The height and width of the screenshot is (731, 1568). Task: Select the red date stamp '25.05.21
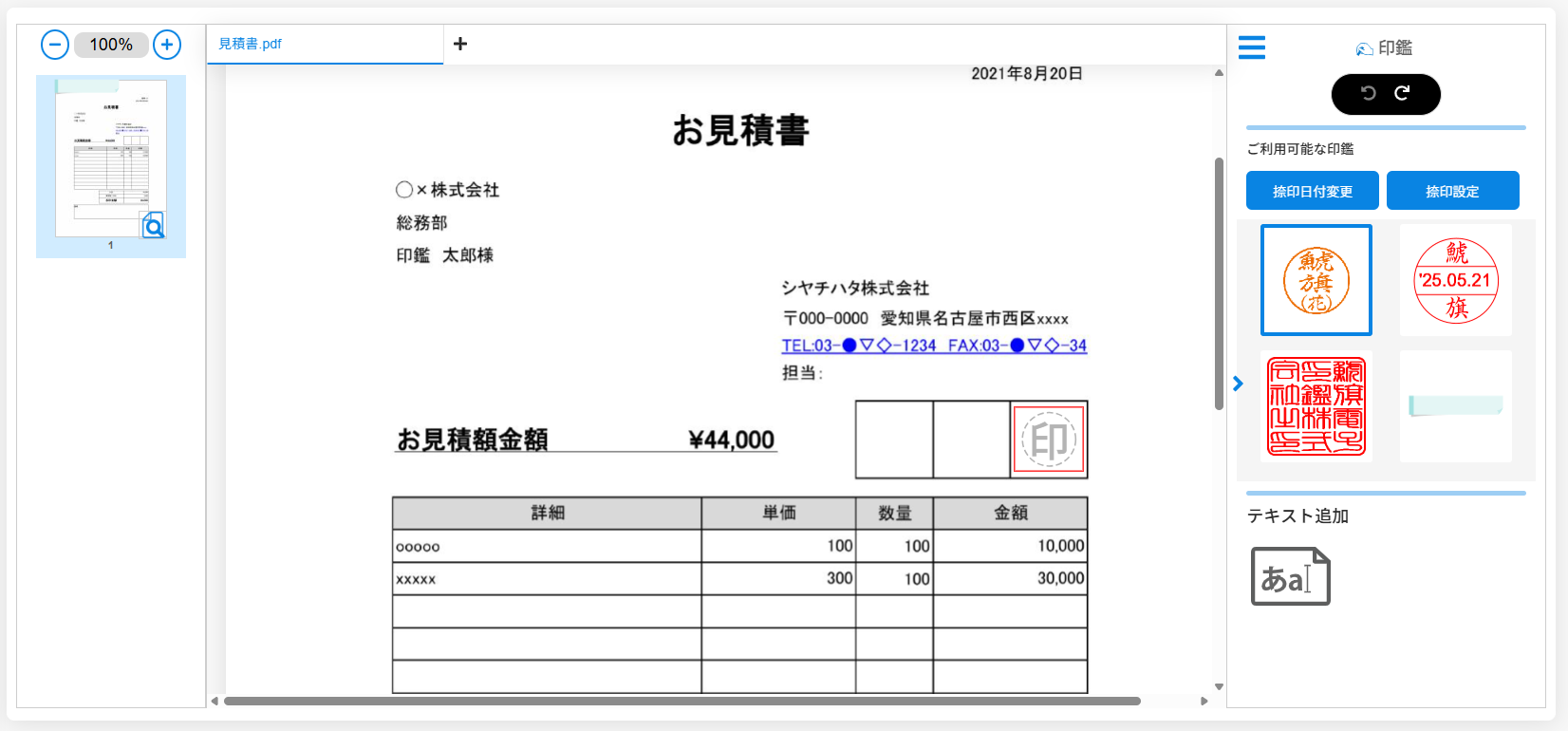click(x=1456, y=280)
